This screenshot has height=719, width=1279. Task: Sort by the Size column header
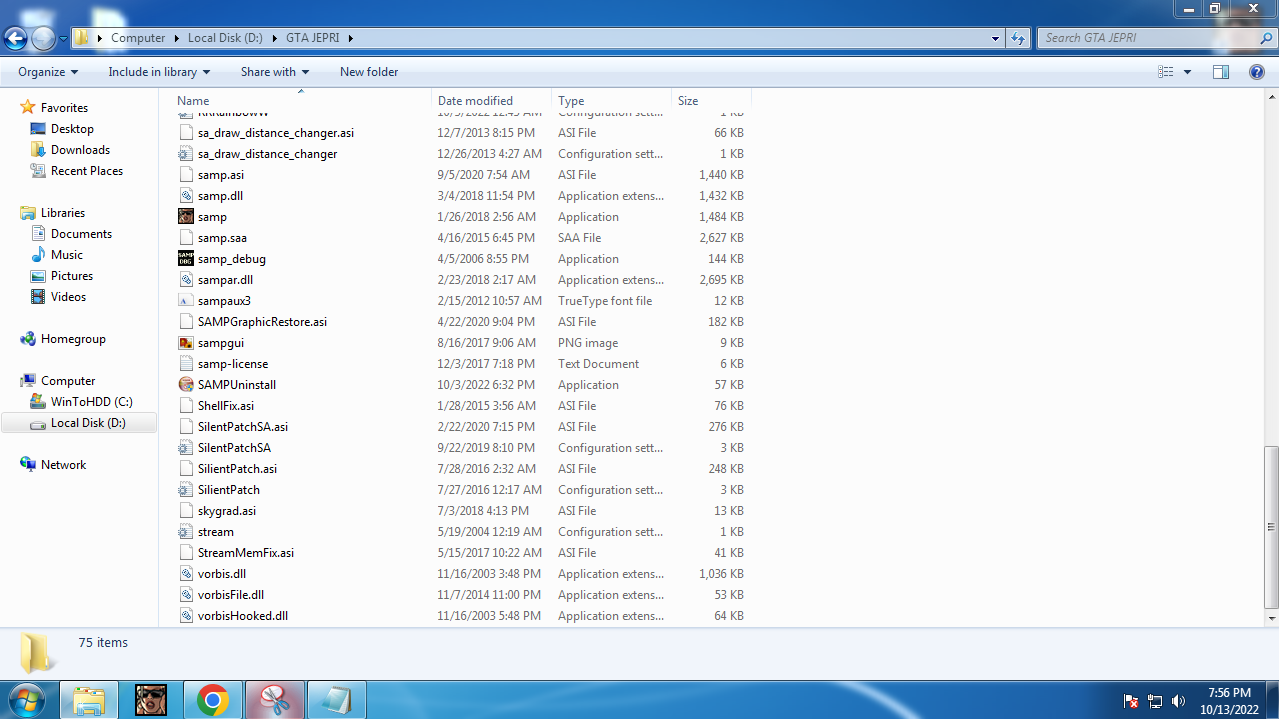[x=711, y=101]
